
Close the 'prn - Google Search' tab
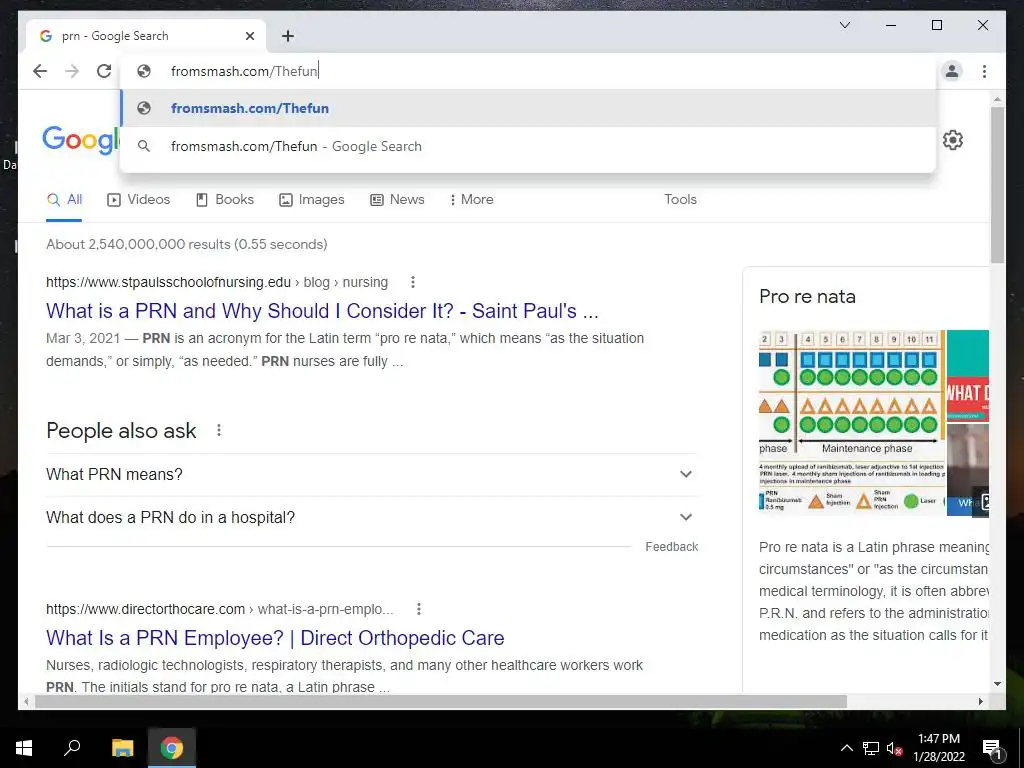249,36
